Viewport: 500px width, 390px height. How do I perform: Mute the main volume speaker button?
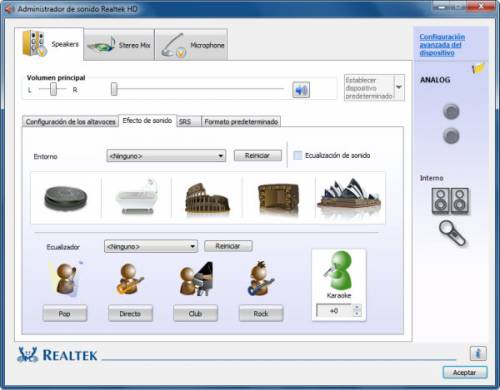tap(301, 90)
